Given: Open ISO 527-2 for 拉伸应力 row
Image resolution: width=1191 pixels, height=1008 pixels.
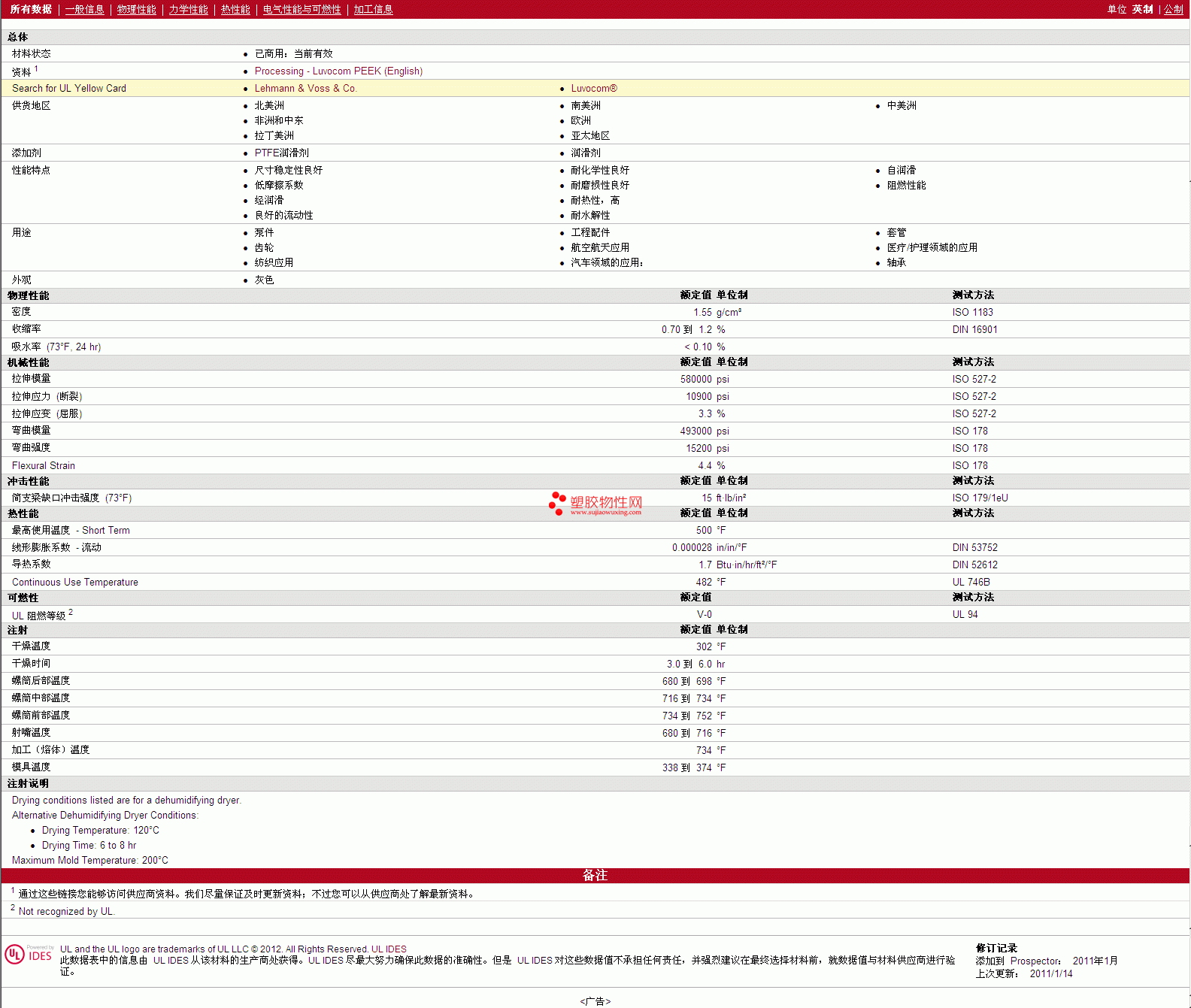Looking at the screenshot, I should click(x=974, y=396).
